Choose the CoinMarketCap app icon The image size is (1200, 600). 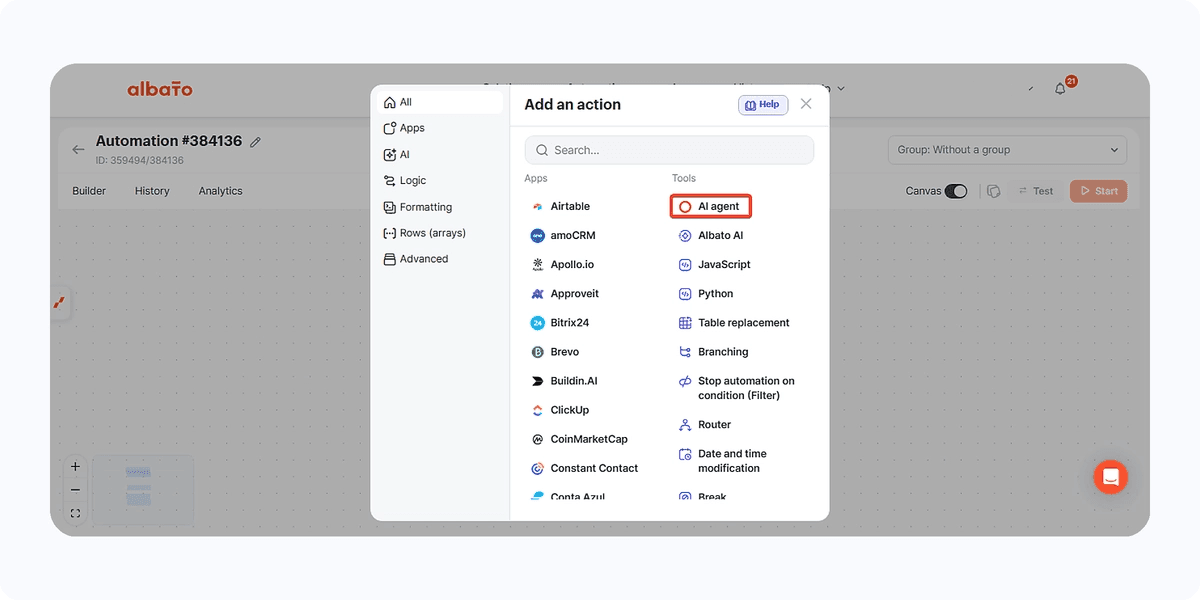coord(538,439)
